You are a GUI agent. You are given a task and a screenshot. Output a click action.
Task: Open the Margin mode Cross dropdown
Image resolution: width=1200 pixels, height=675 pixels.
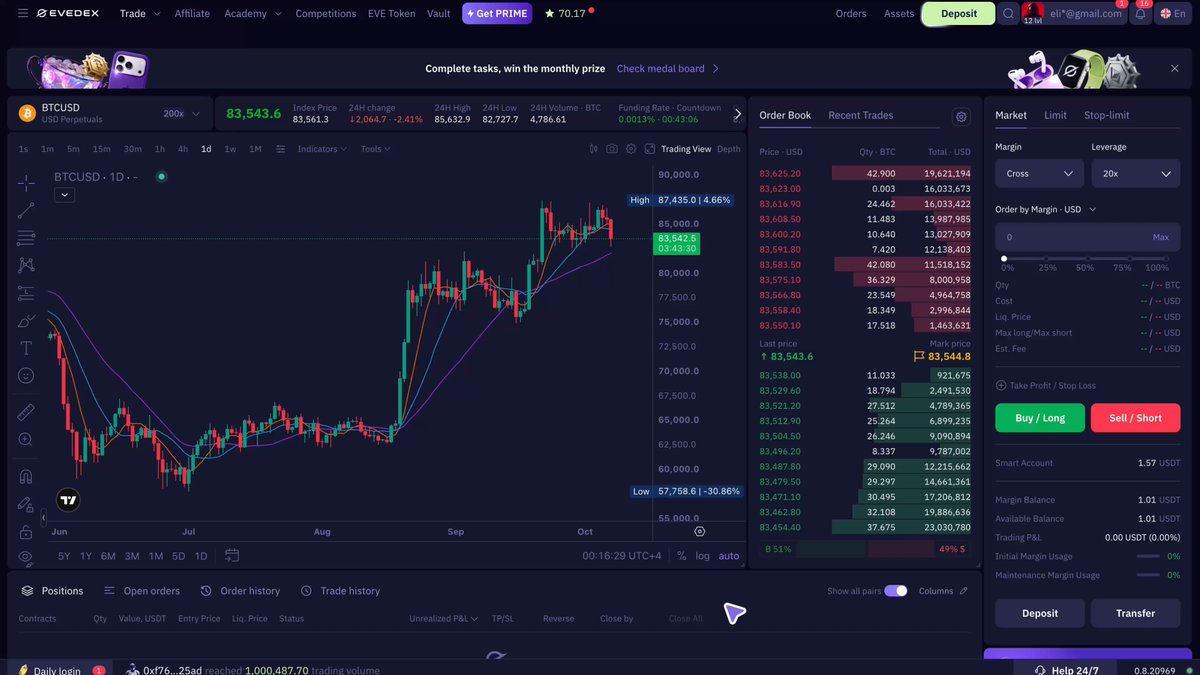[1039, 173]
